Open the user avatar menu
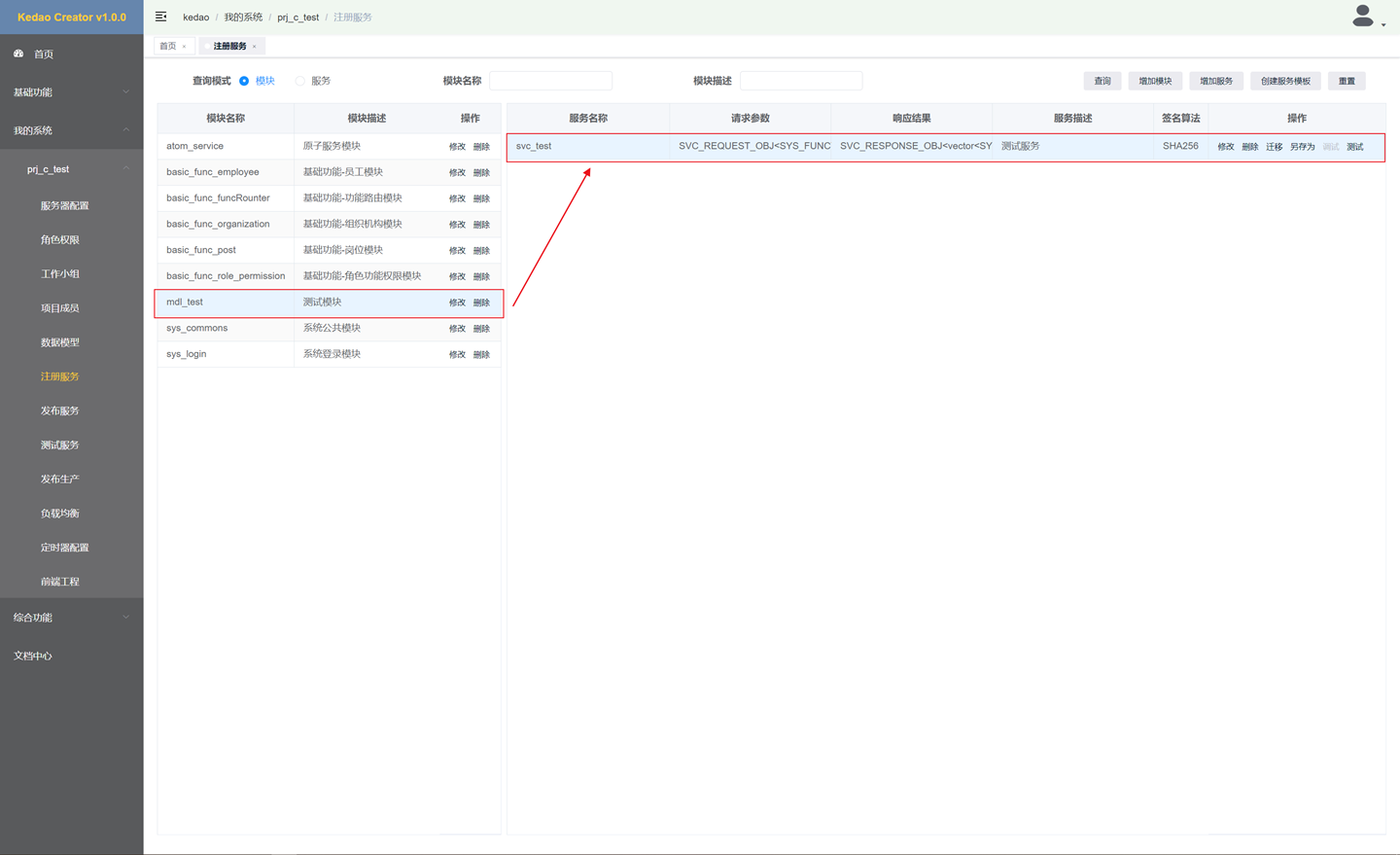The height and width of the screenshot is (855, 1400). click(x=1368, y=17)
